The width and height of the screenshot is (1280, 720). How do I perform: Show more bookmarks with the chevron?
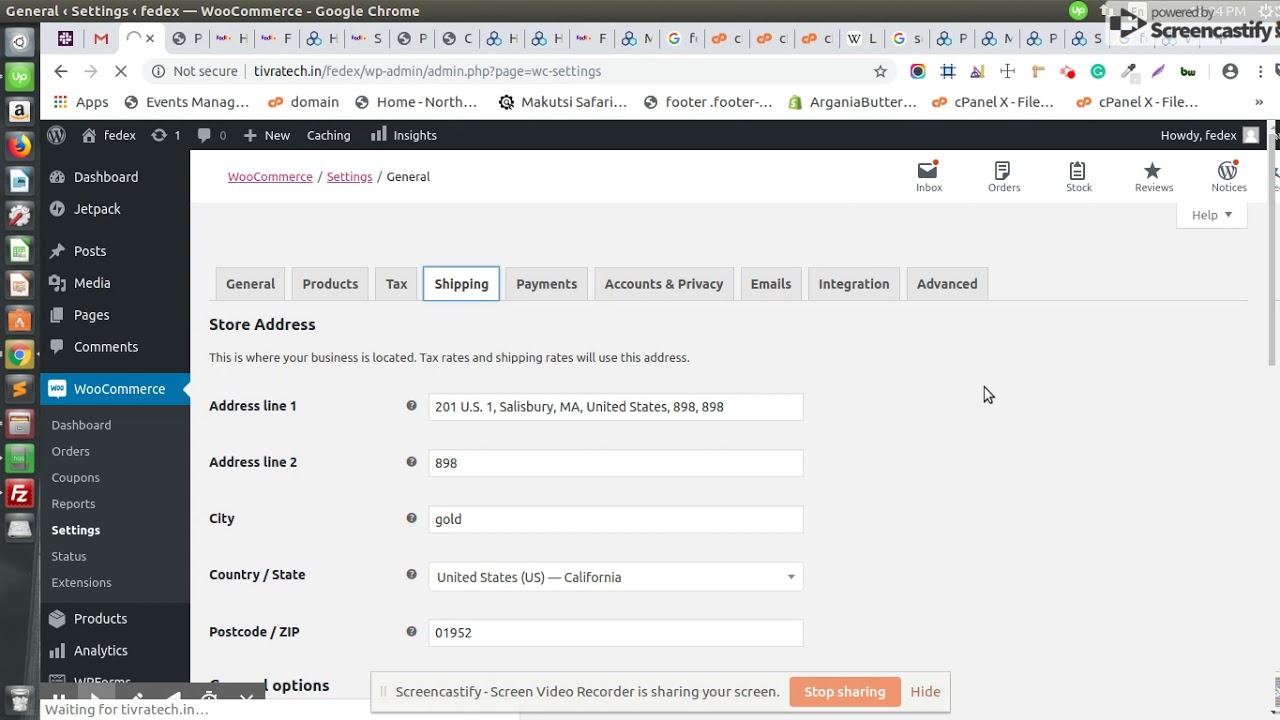(1259, 102)
